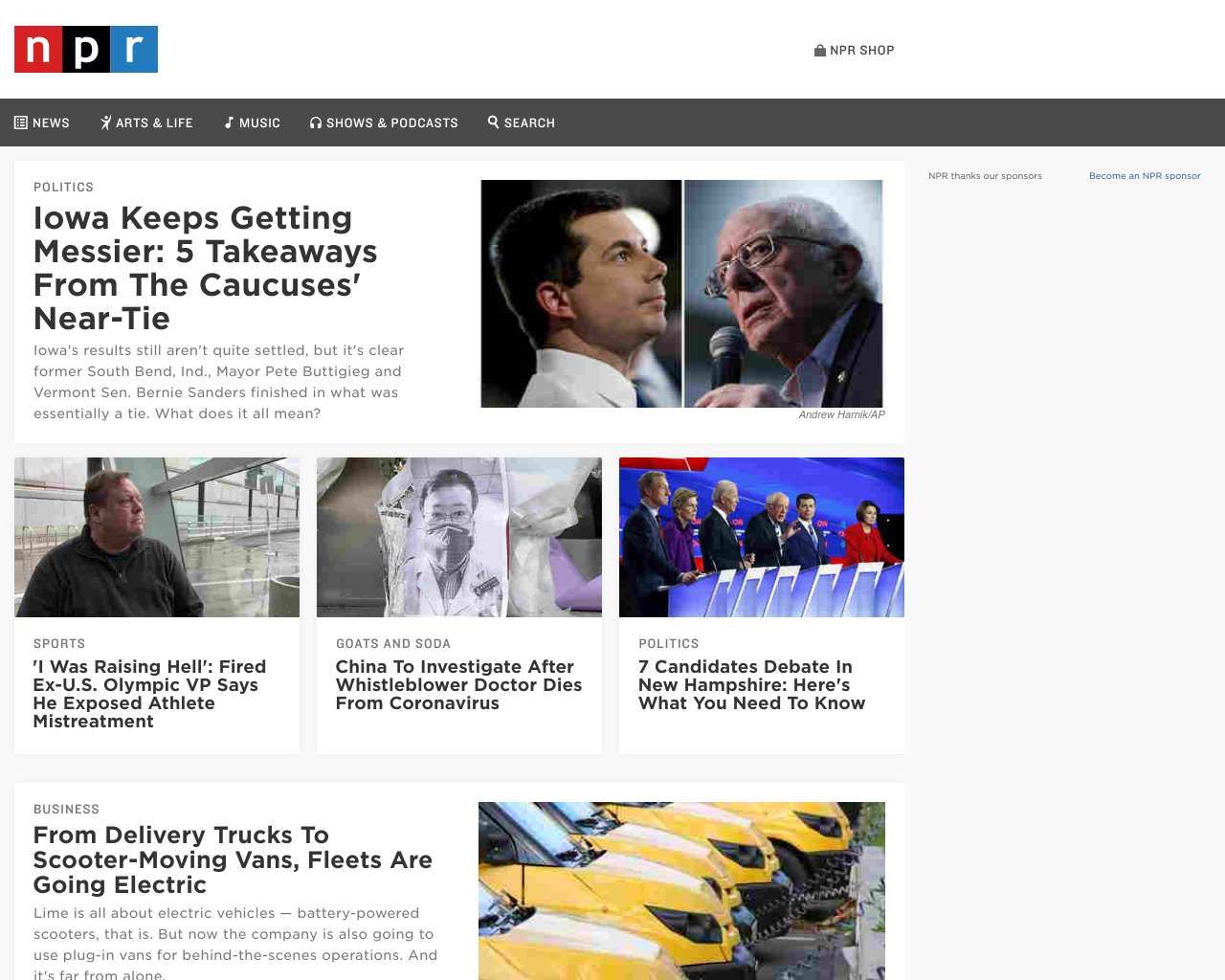Open the fired Olympic VP photo
This screenshot has width=1225, height=980.
(x=157, y=537)
